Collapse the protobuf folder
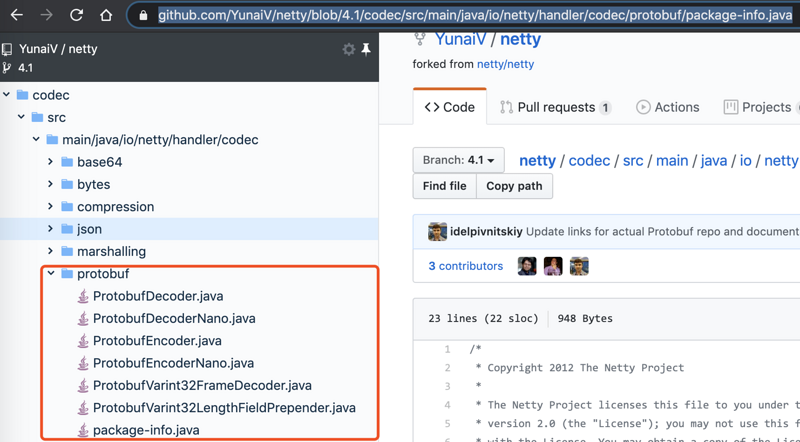 pos(51,273)
